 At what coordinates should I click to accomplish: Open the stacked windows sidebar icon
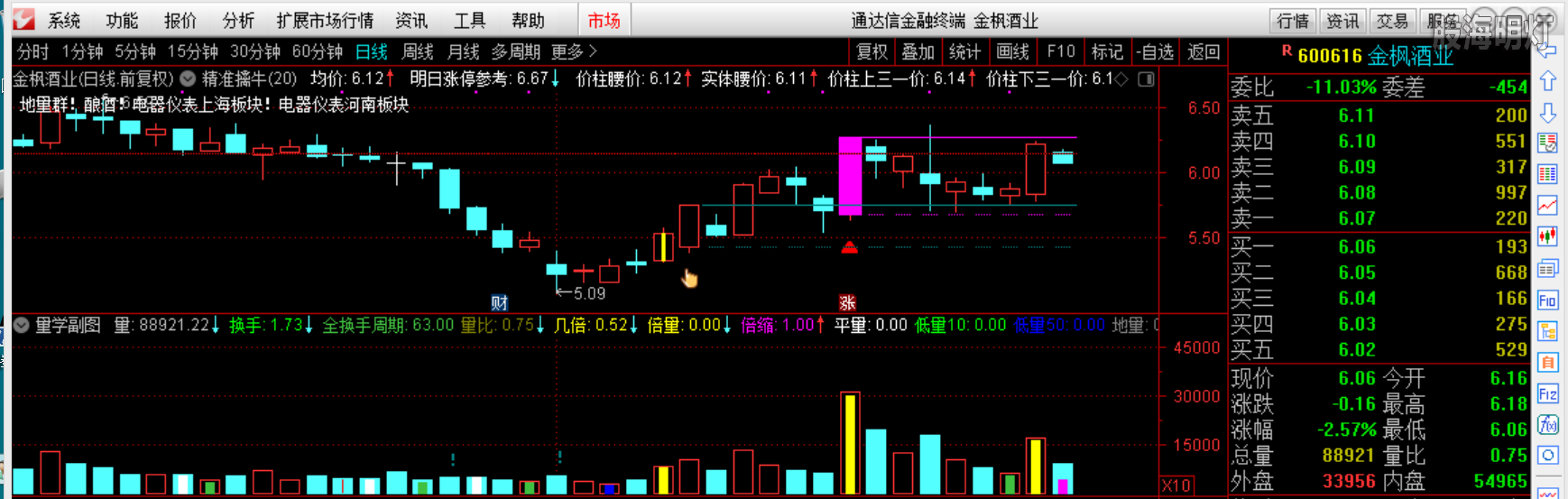tap(1548, 269)
